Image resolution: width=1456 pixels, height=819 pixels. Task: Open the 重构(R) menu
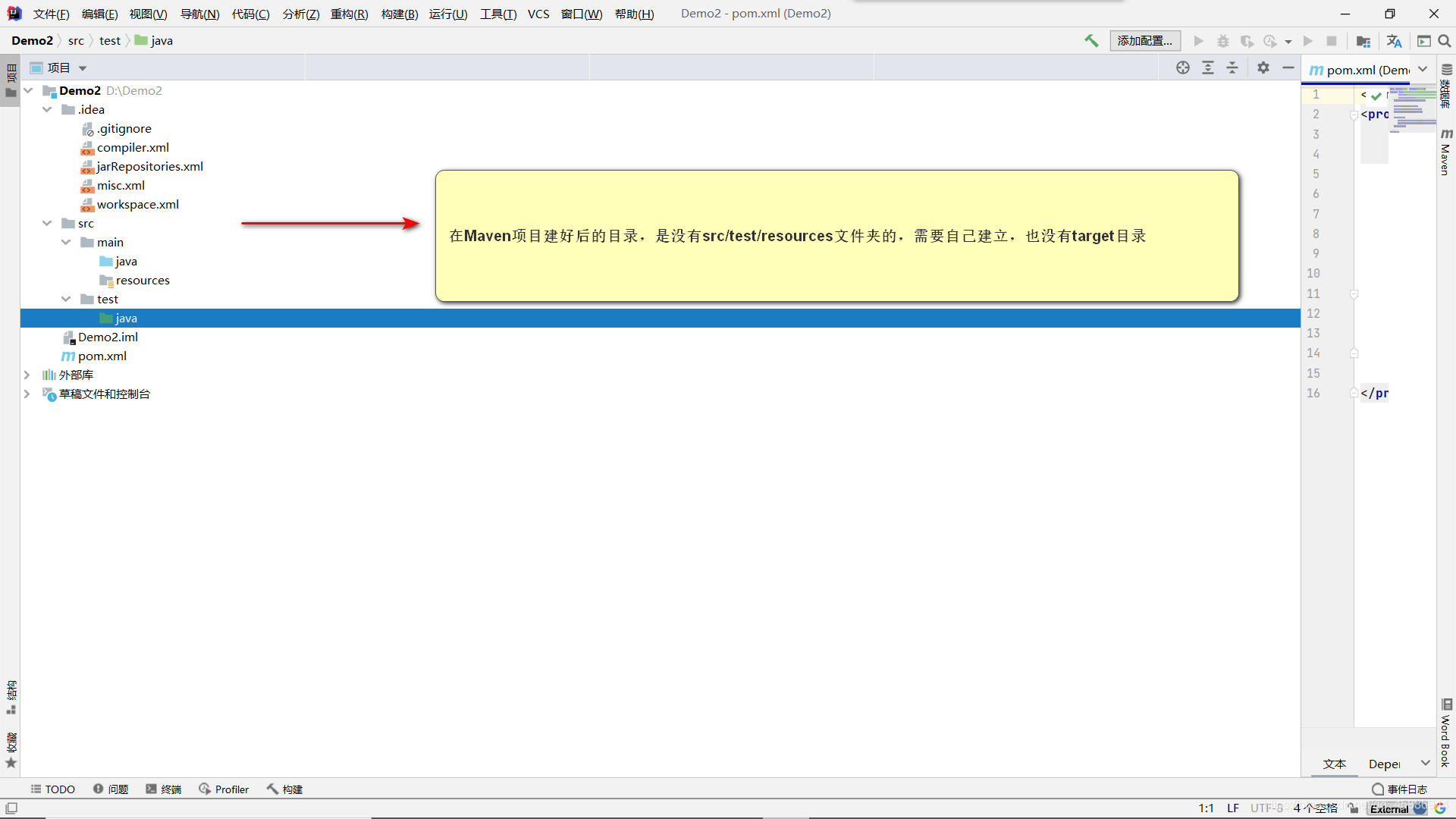[x=350, y=14]
